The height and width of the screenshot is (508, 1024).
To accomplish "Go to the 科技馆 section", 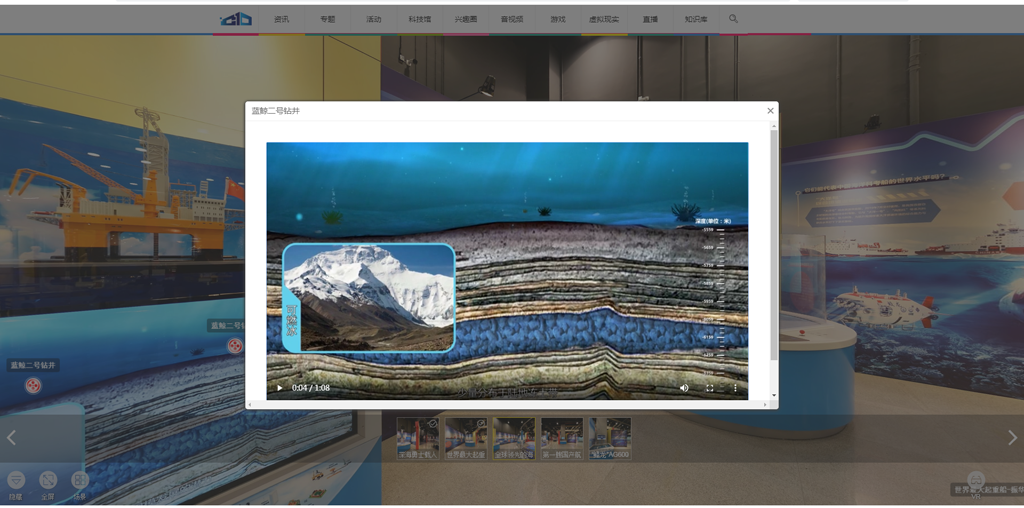I will coord(420,19).
